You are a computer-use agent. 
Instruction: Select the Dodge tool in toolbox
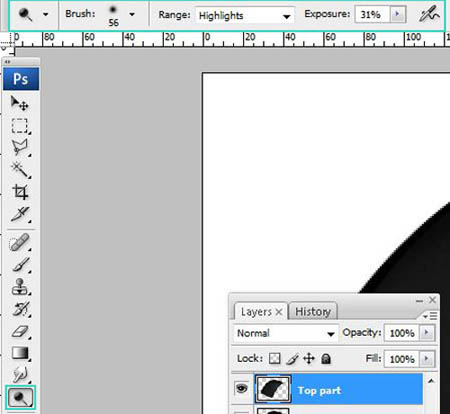click(x=20, y=397)
